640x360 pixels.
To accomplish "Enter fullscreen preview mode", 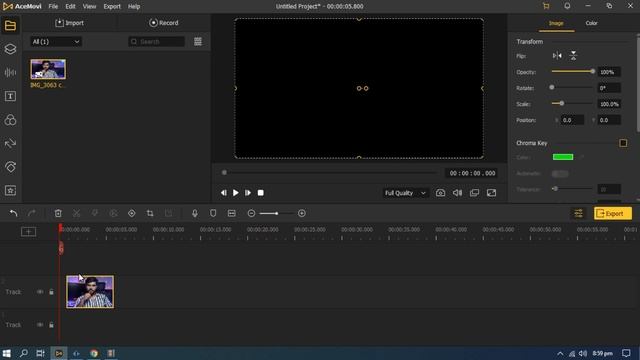I will pyautogui.click(x=491, y=193).
